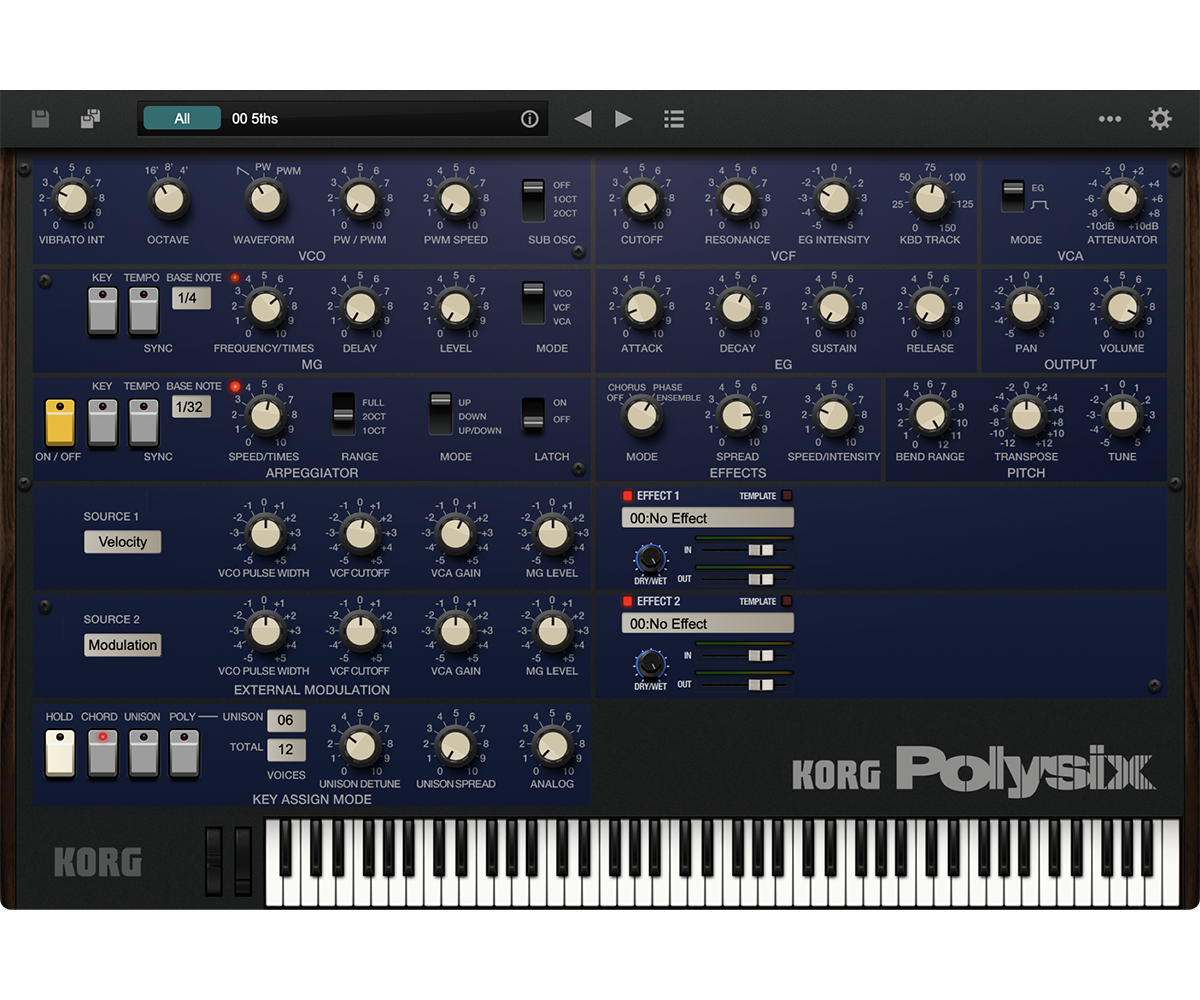1200x1000 pixels.
Task: Click the output VOLUME knob
Action: (1122, 307)
